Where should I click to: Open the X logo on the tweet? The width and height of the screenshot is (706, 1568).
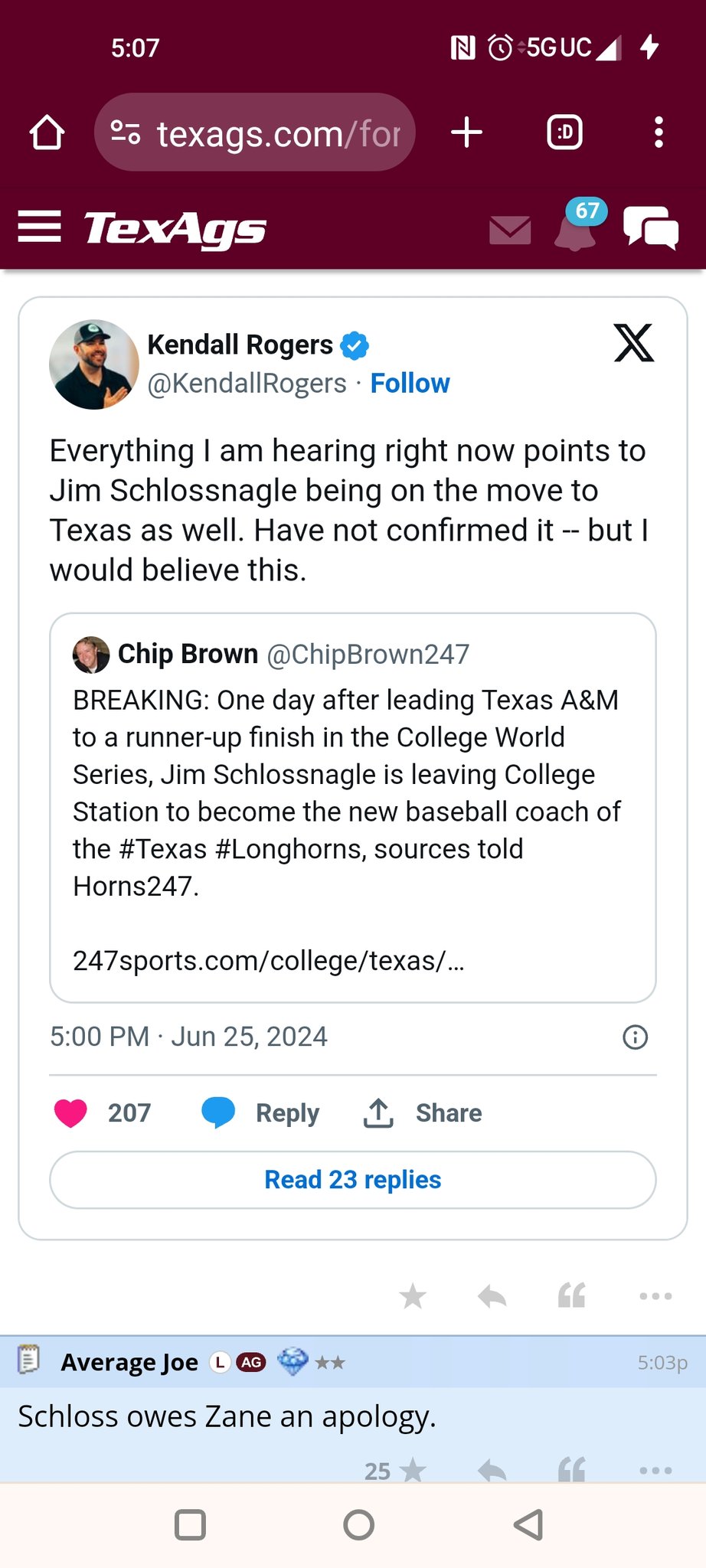coord(633,343)
